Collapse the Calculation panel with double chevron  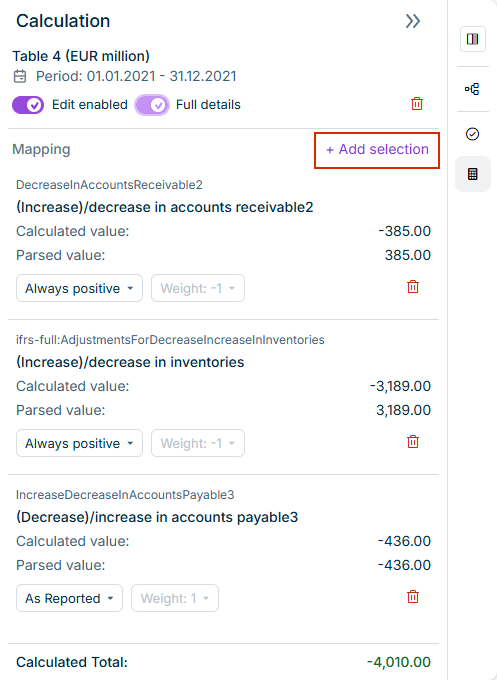(x=413, y=21)
